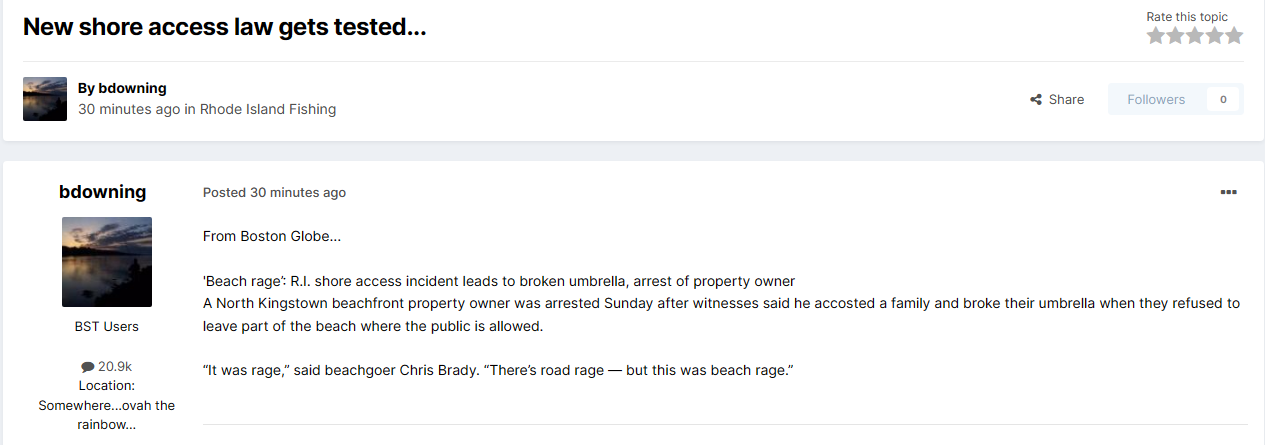Click the fourth rating star
The width and height of the screenshot is (1265, 445).
[1214, 36]
